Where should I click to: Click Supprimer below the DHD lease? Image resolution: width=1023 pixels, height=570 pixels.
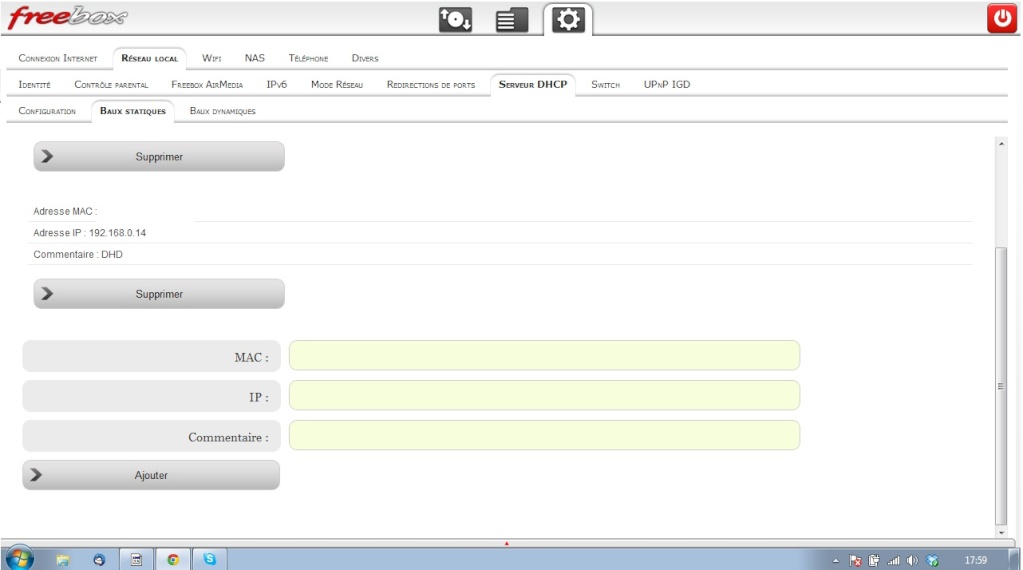point(159,294)
